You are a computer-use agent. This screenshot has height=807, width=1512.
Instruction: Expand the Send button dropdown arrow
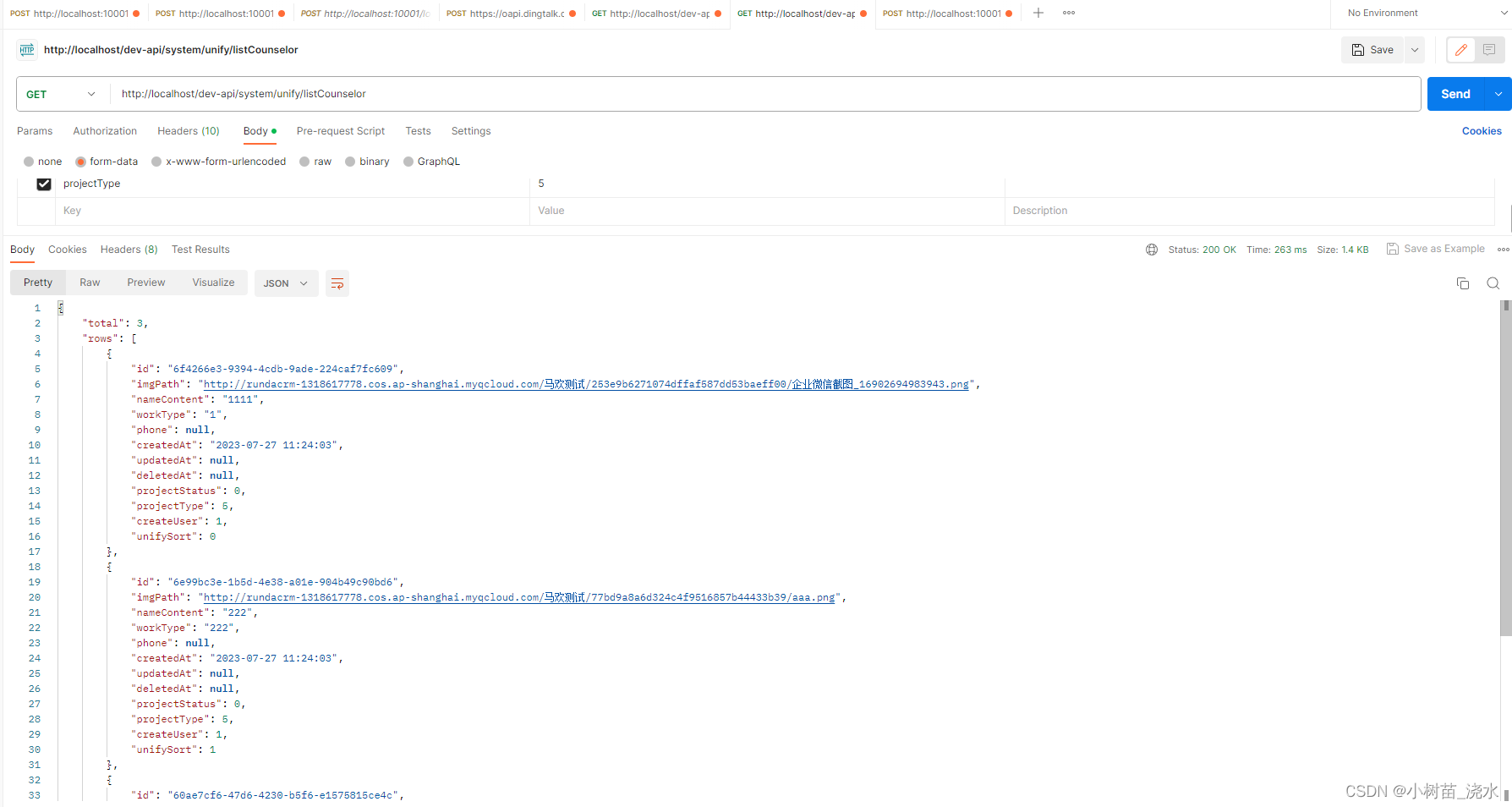tap(1498, 94)
